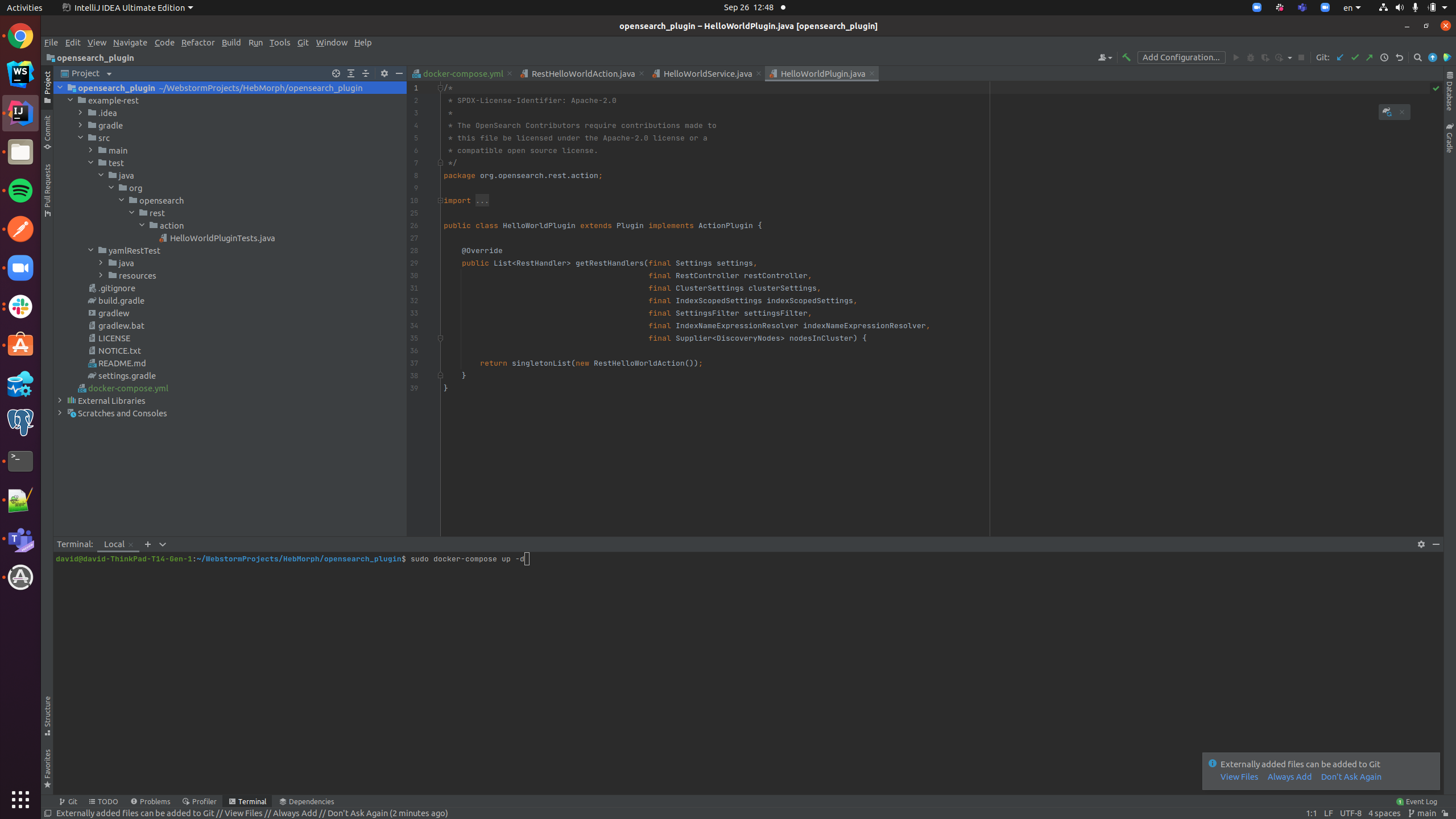This screenshot has height=819, width=1456.
Task: Open build.gradle in project tree
Action: pyautogui.click(x=121, y=300)
